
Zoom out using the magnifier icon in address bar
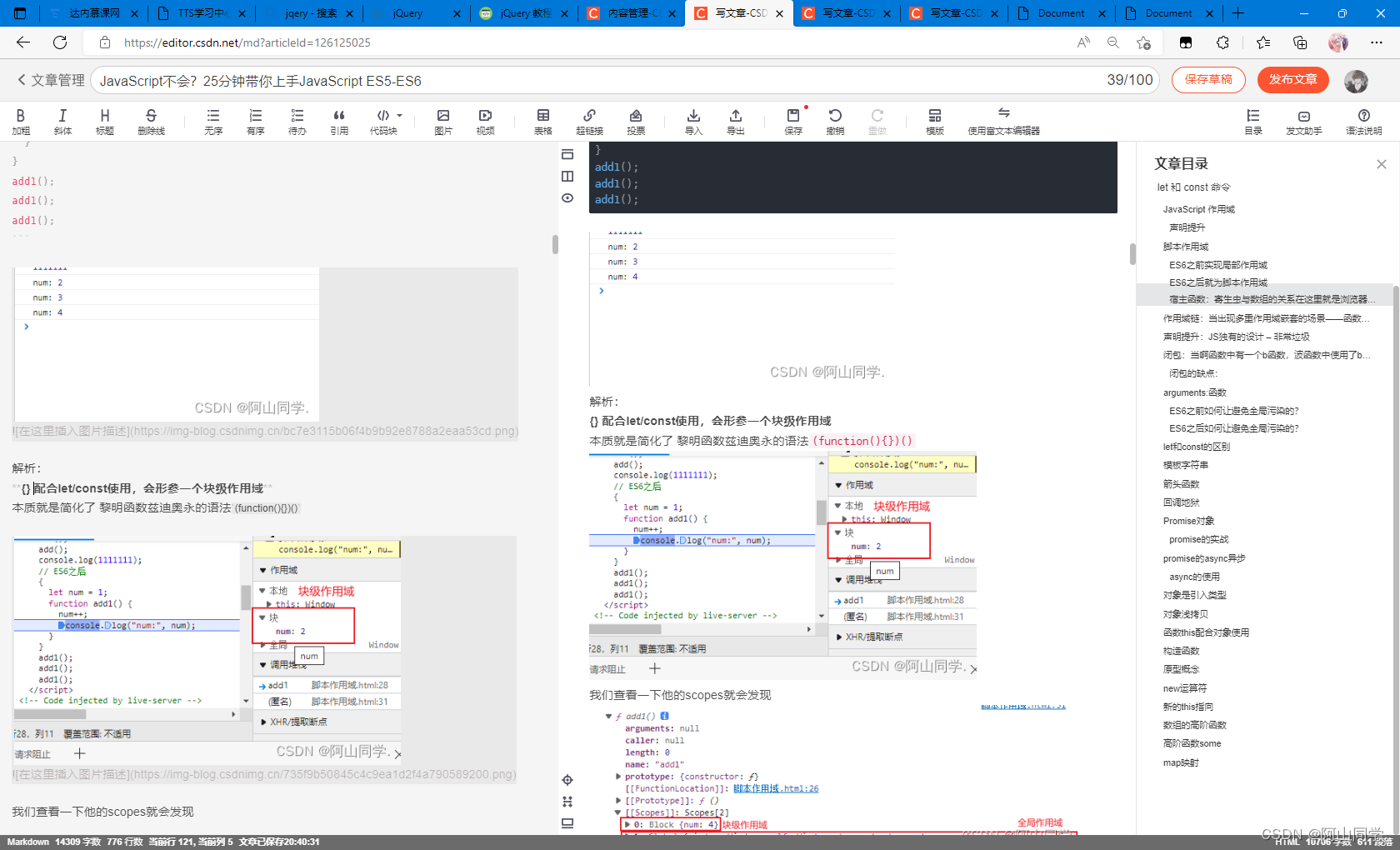[1112, 42]
